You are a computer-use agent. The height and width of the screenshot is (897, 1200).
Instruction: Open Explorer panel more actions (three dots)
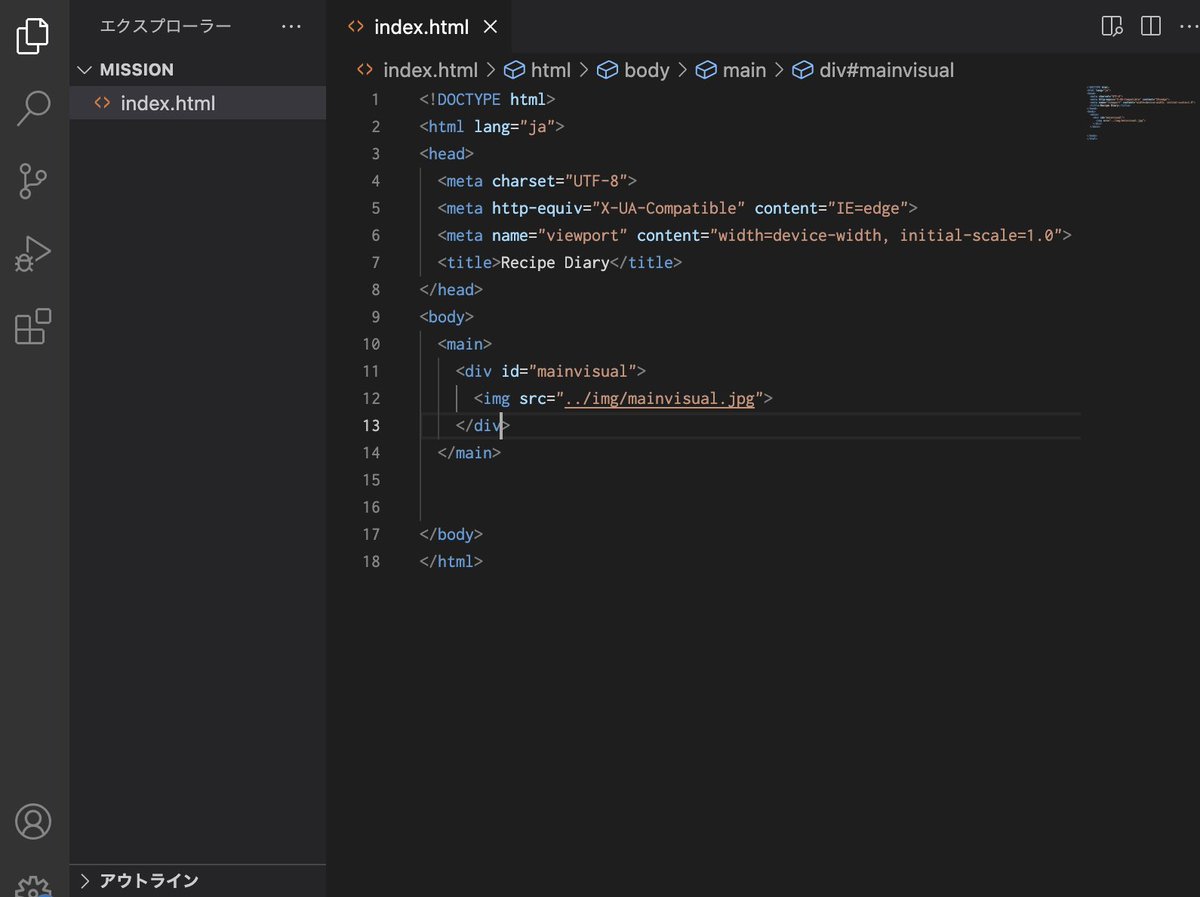(x=291, y=27)
